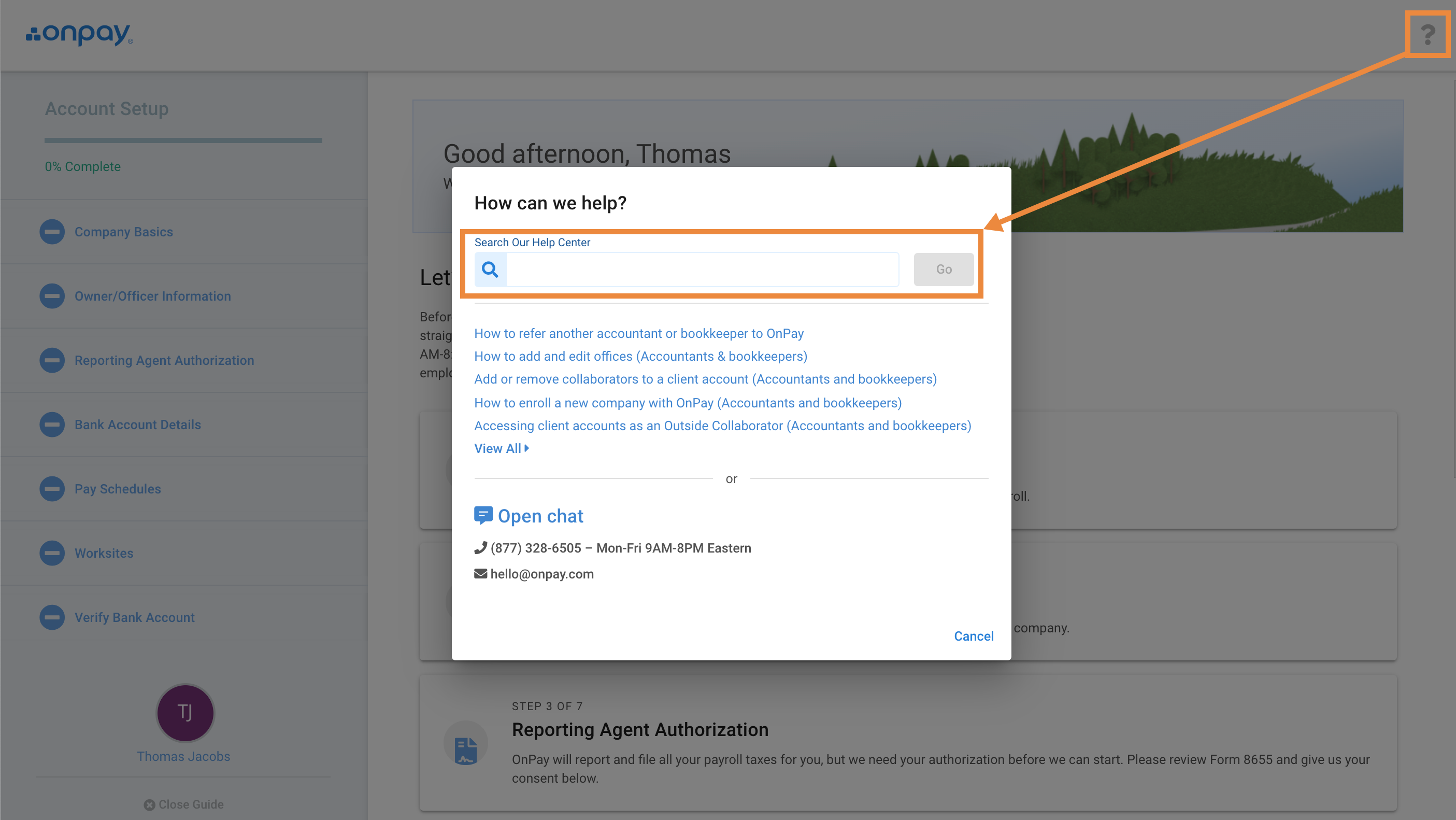Click Reporting Agent Authorization card title
This screenshot has width=1456, height=820.
pos(640,730)
